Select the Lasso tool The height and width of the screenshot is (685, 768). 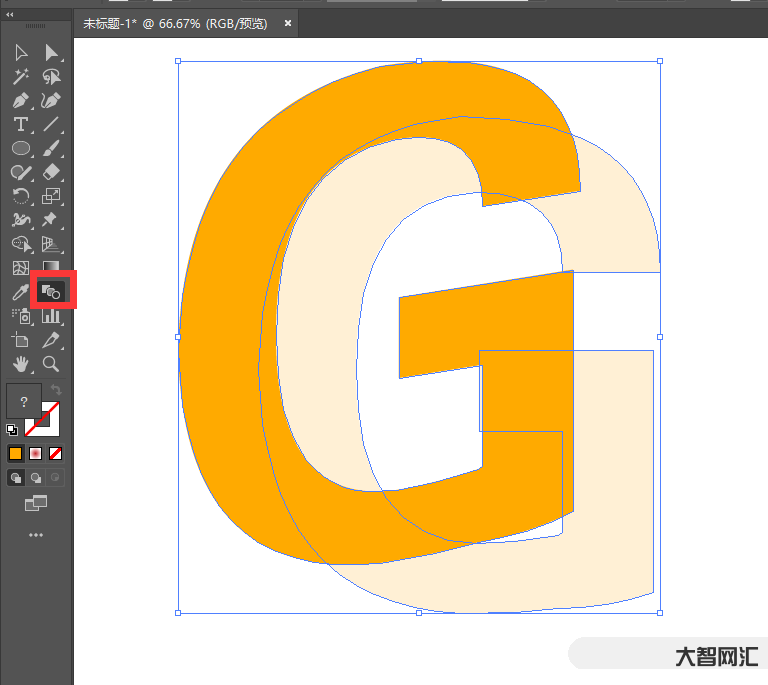(52, 77)
